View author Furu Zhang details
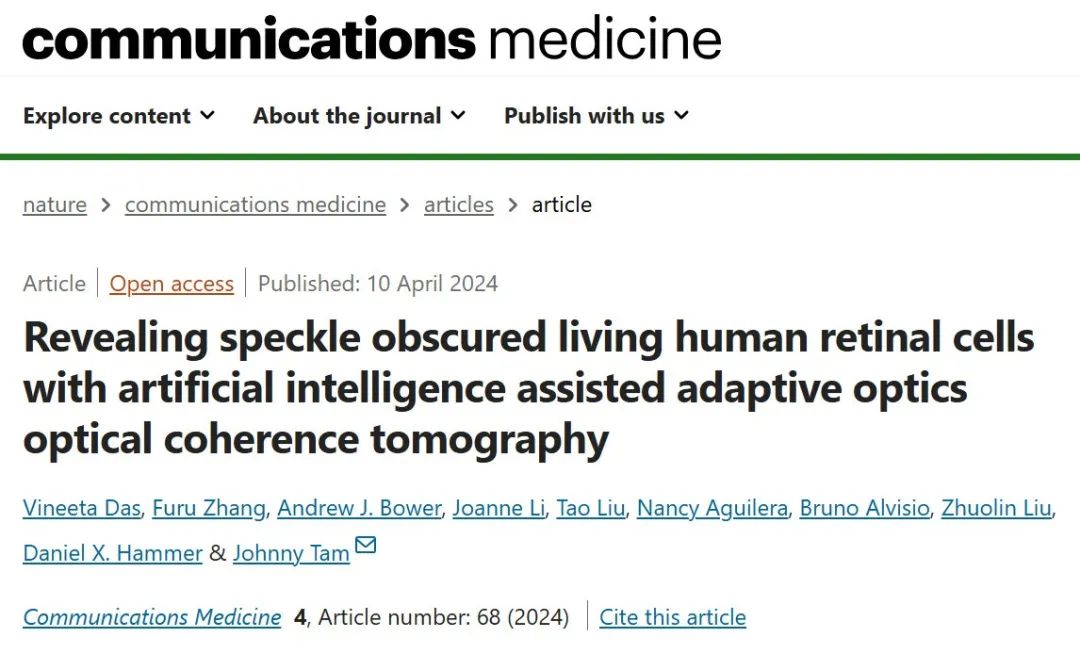Image resolution: width=1080 pixels, height=654 pixels. [x=209, y=509]
